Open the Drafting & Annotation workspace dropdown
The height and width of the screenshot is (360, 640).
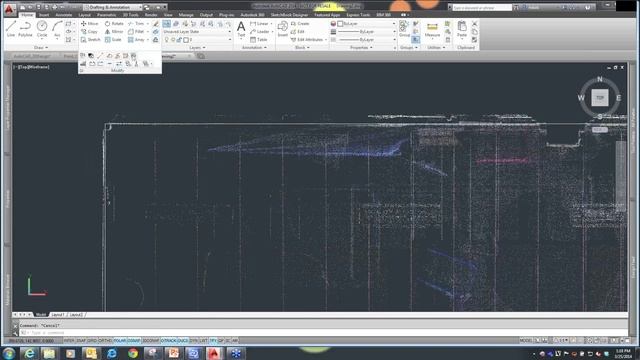click(113, 7)
